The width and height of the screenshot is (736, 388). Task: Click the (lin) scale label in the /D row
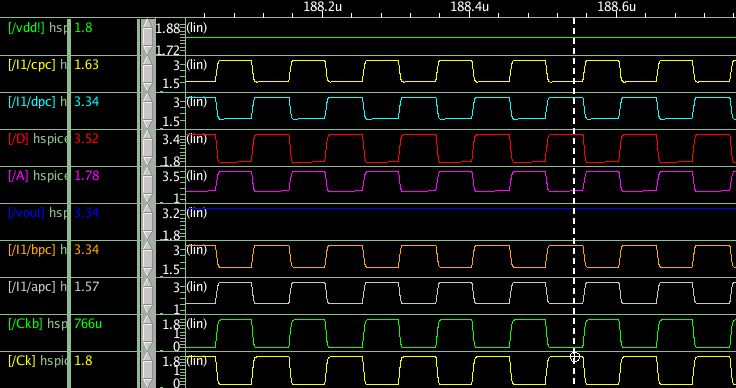(197, 139)
